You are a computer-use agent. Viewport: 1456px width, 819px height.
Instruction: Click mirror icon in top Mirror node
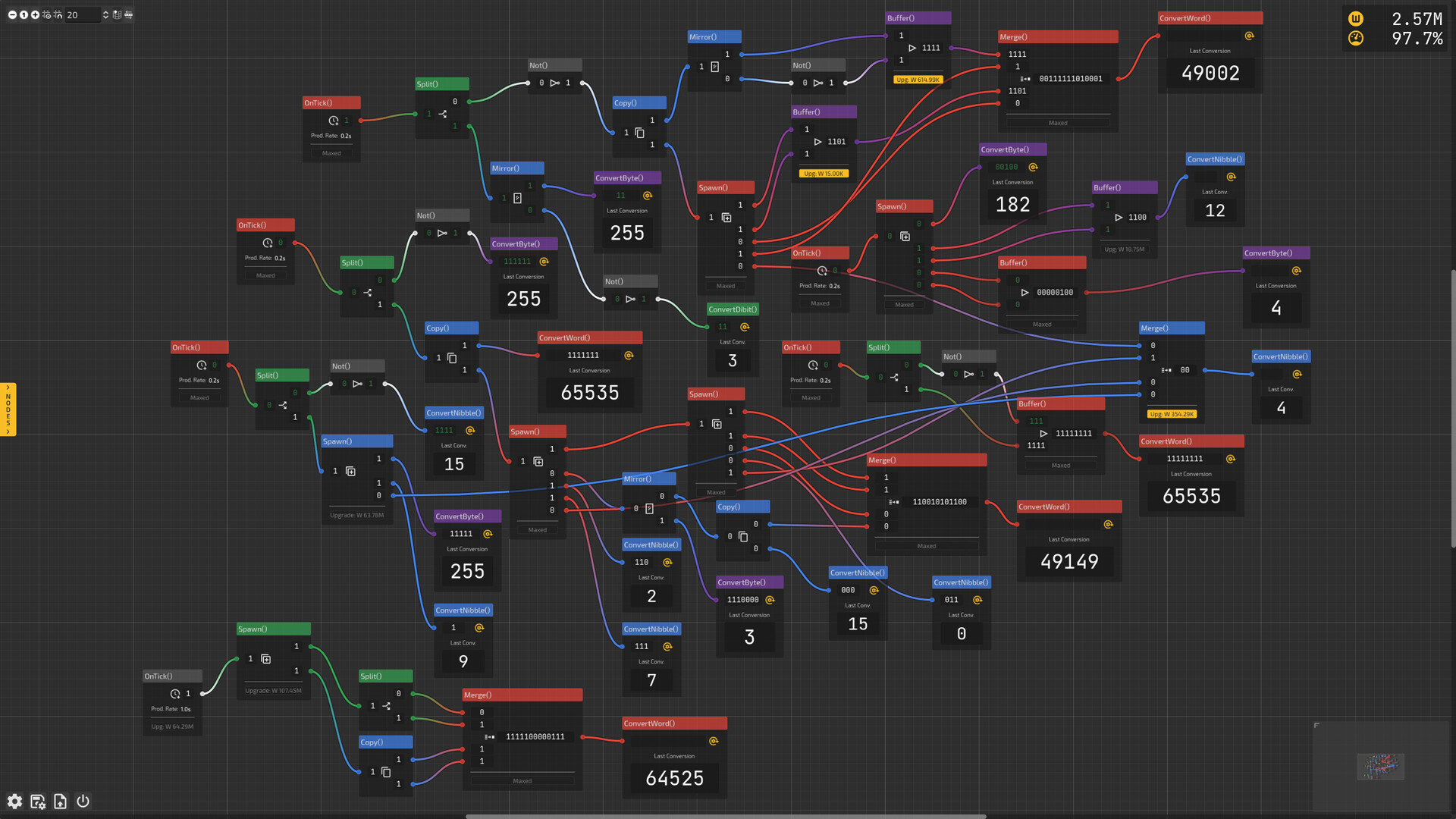(x=714, y=67)
